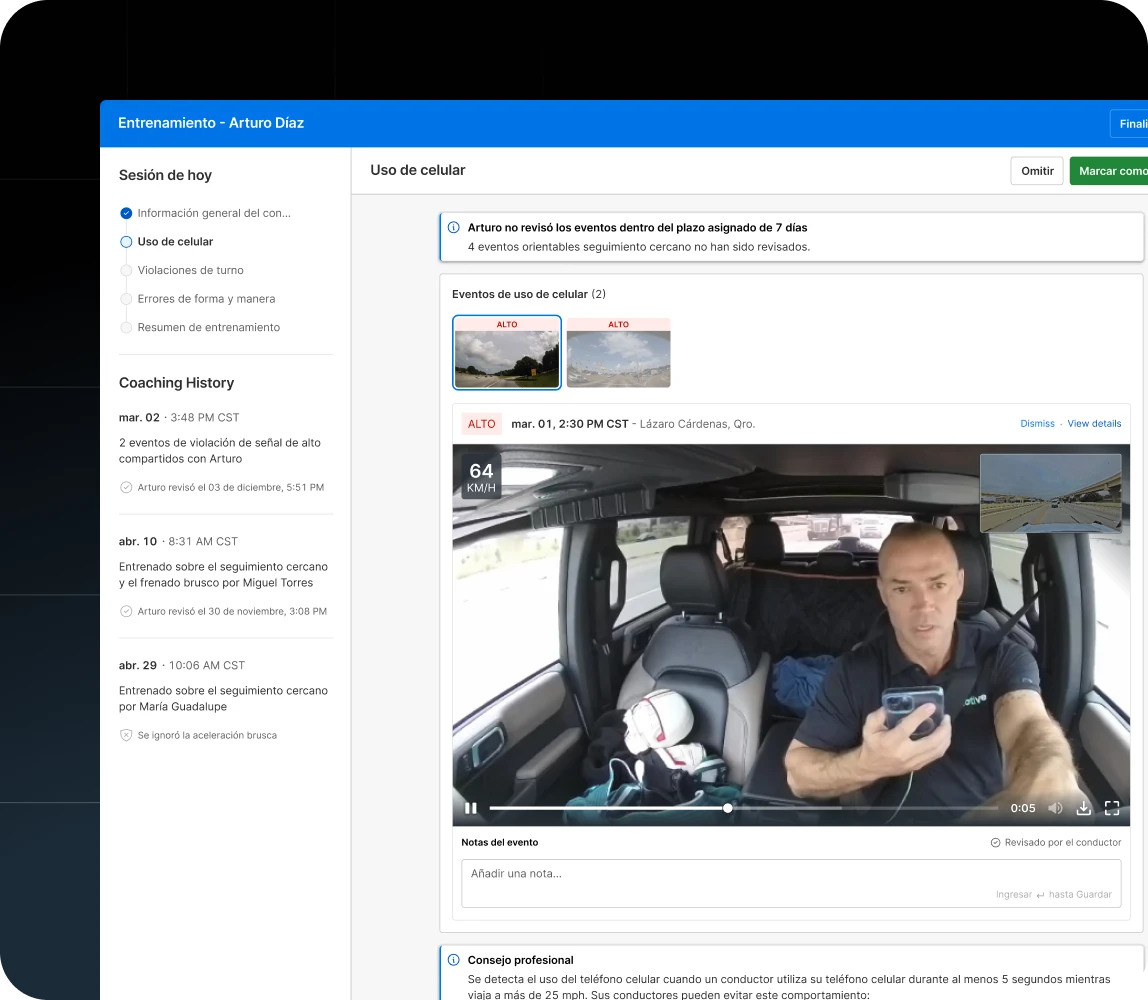Select the completed Información general step
The height and width of the screenshot is (1000, 1148).
[214, 213]
